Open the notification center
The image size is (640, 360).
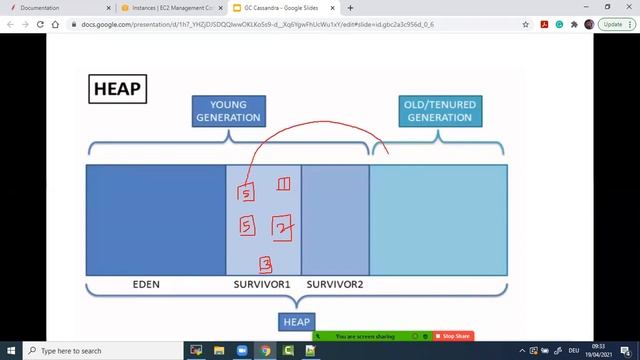coord(626,351)
